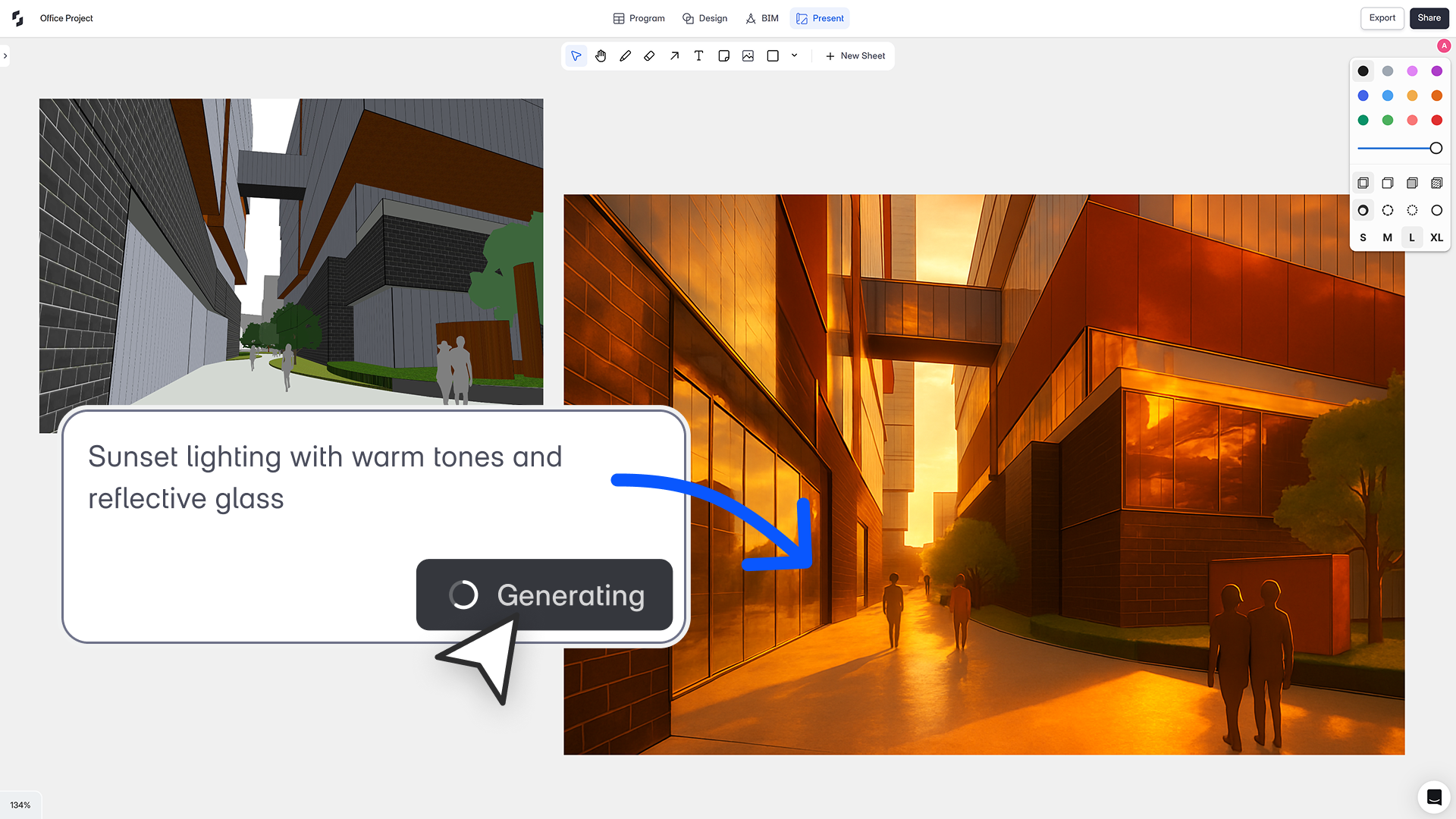
Task: Choose the no-fill style option
Action: [x=1363, y=183]
